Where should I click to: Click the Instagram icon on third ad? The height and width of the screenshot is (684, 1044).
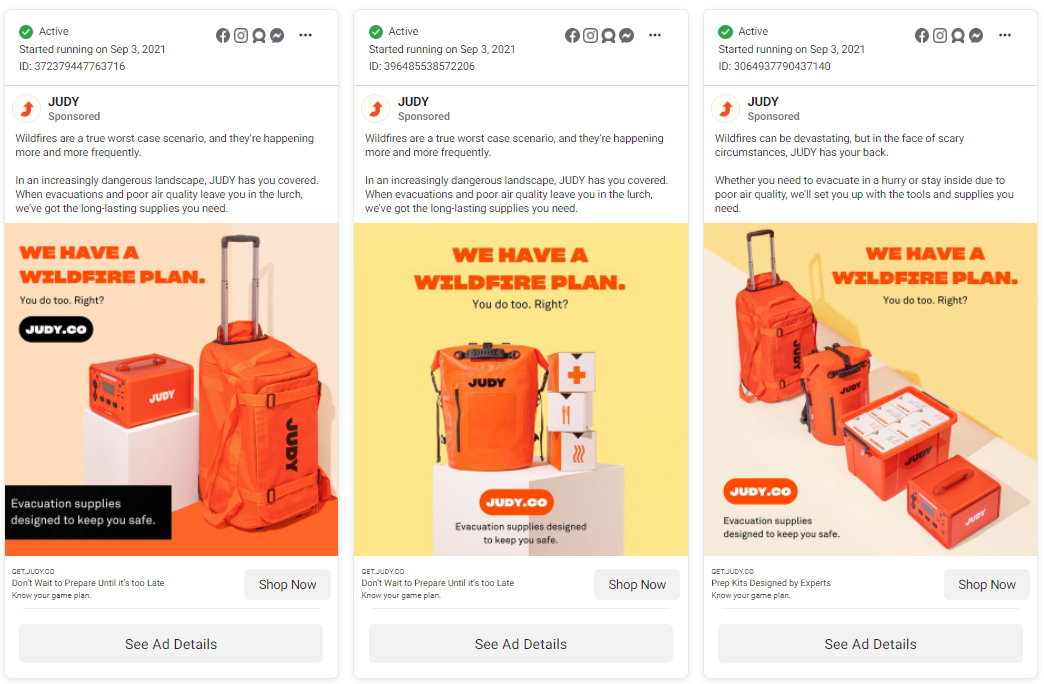pos(939,35)
